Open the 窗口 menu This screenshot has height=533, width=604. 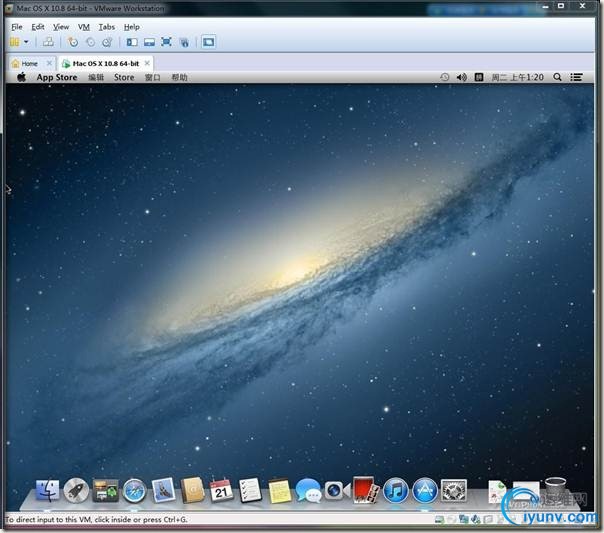click(153, 77)
